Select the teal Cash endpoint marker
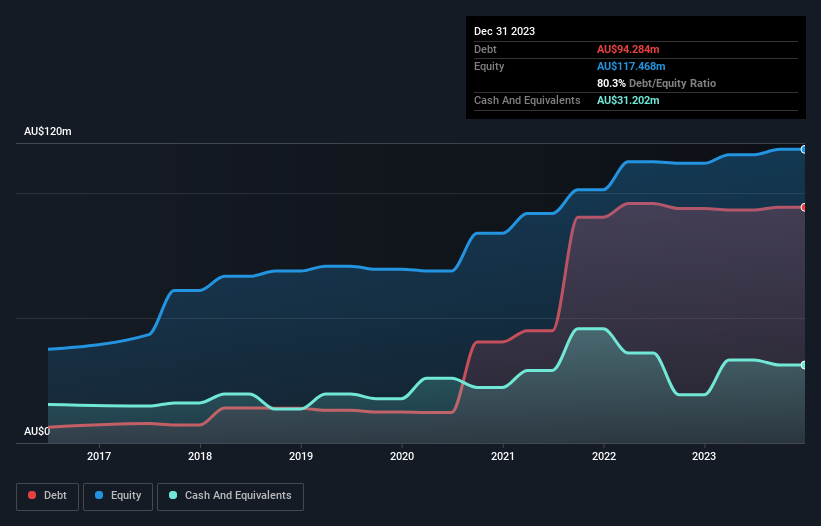Screen dimensions: 821x526 (x=804, y=365)
